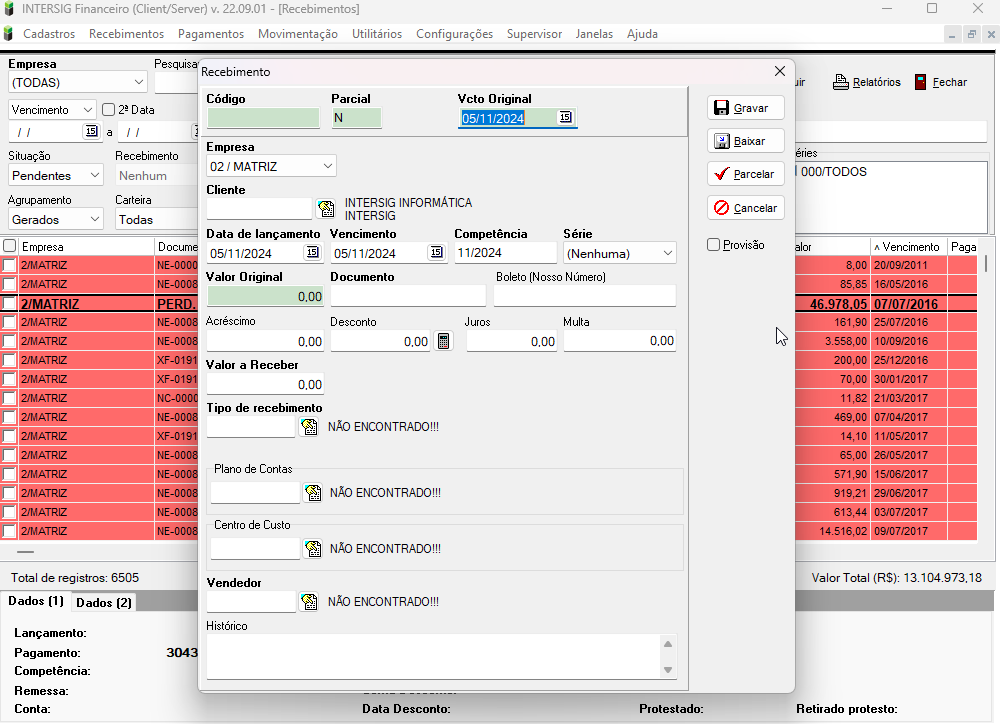Open the Centro de Custo lookup icon
1000x724 pixels.
(x=313, y=549)
